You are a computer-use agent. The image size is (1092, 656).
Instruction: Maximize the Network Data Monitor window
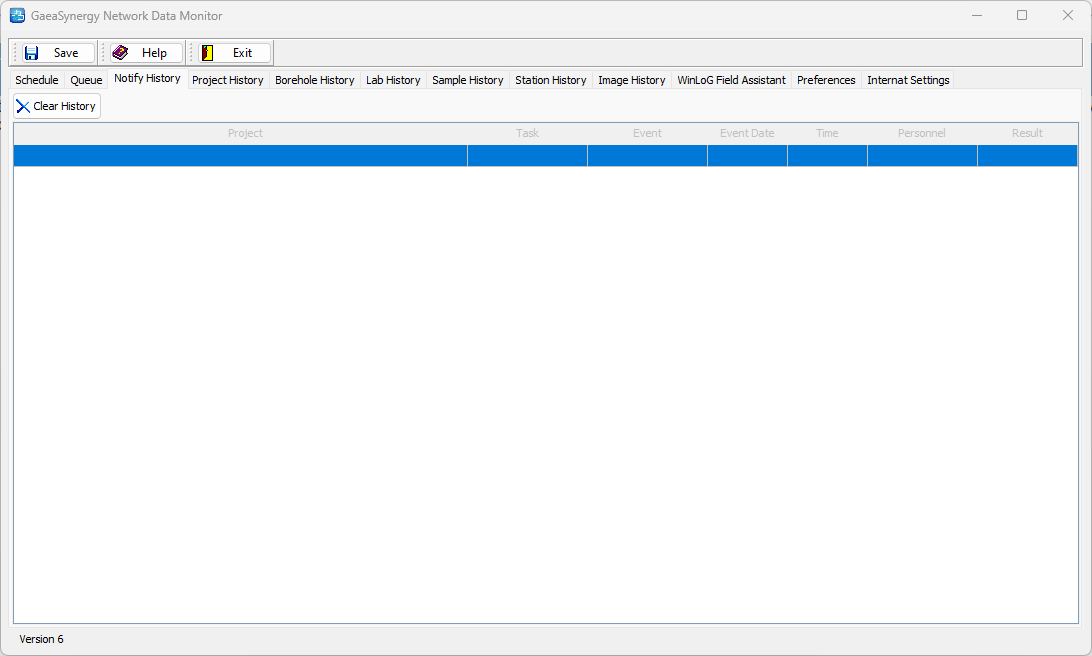click(x=1022, y=15)
